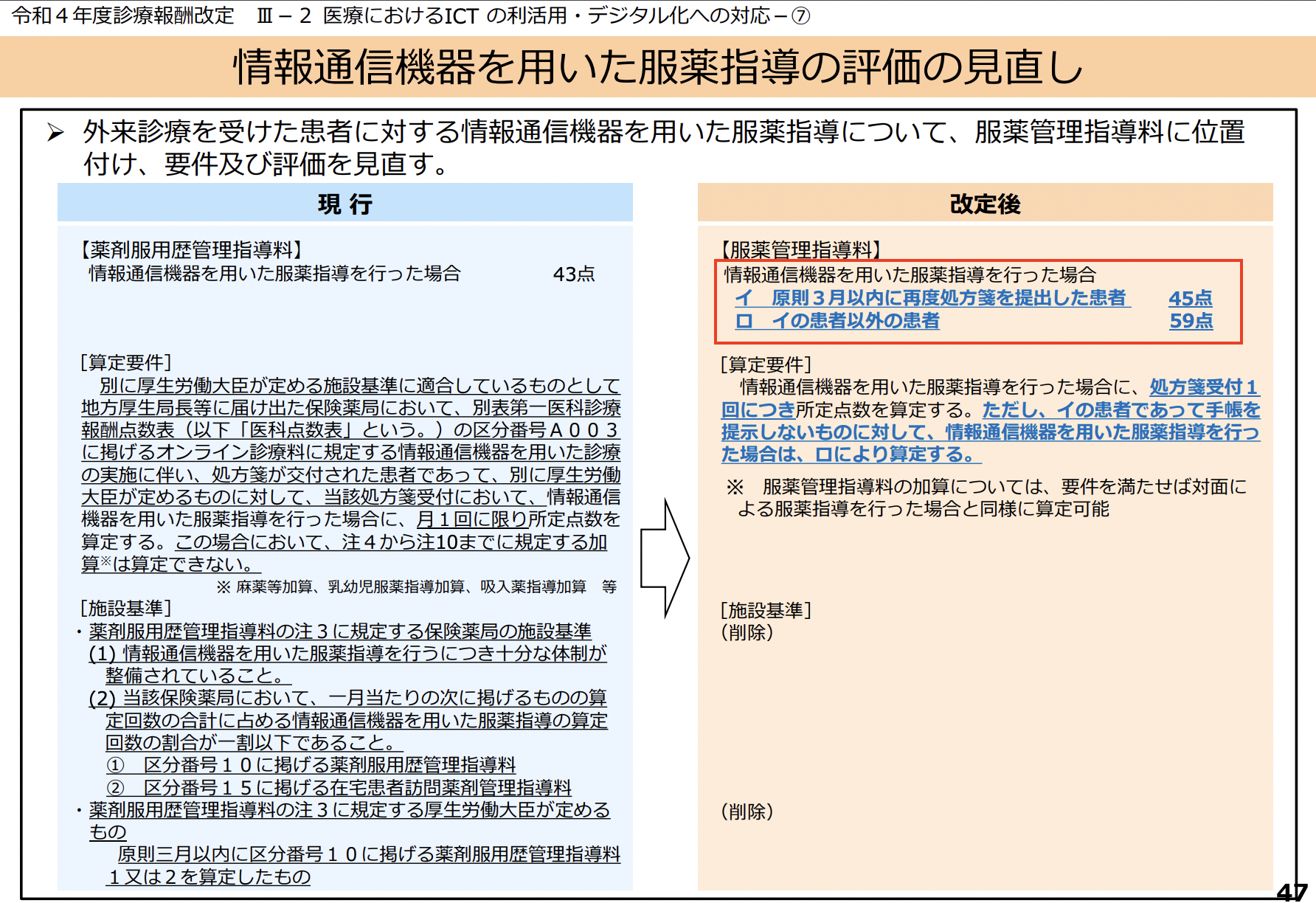
Task: Click the text 回数の割合が一割以下であること。
Action: click(254, 742)
